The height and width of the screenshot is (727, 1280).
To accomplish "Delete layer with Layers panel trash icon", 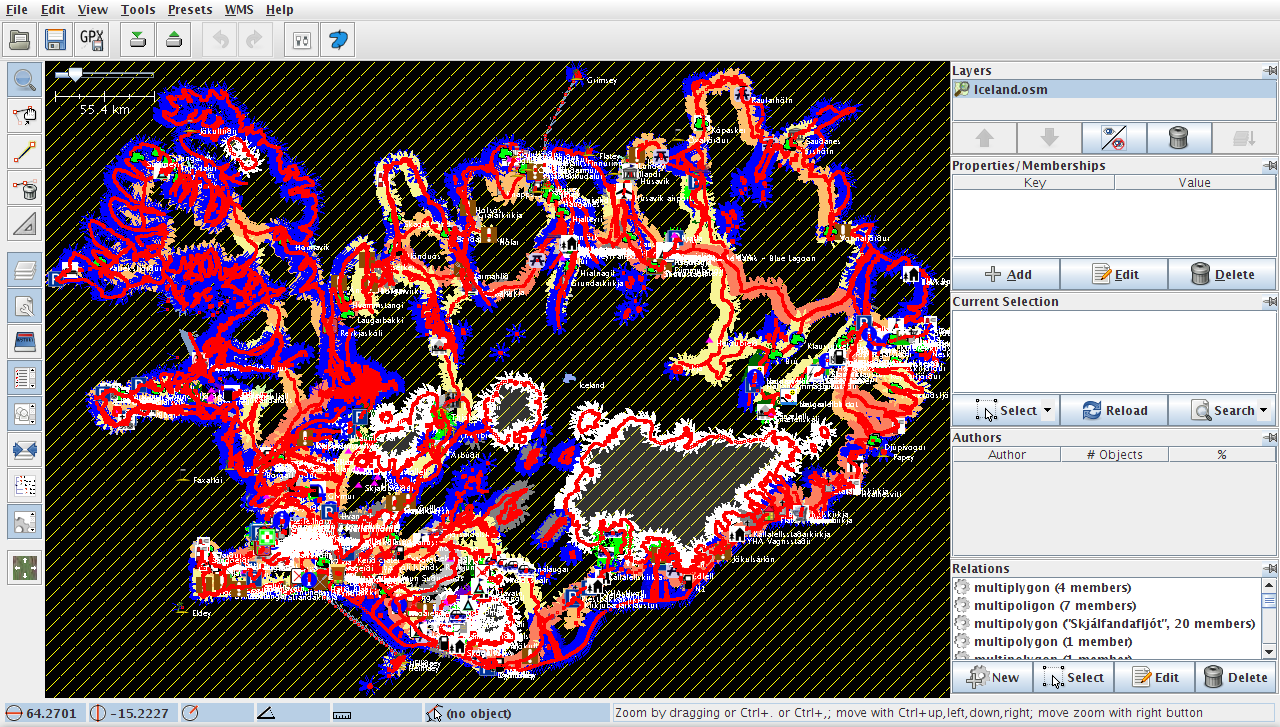I will click(1179, 138).
